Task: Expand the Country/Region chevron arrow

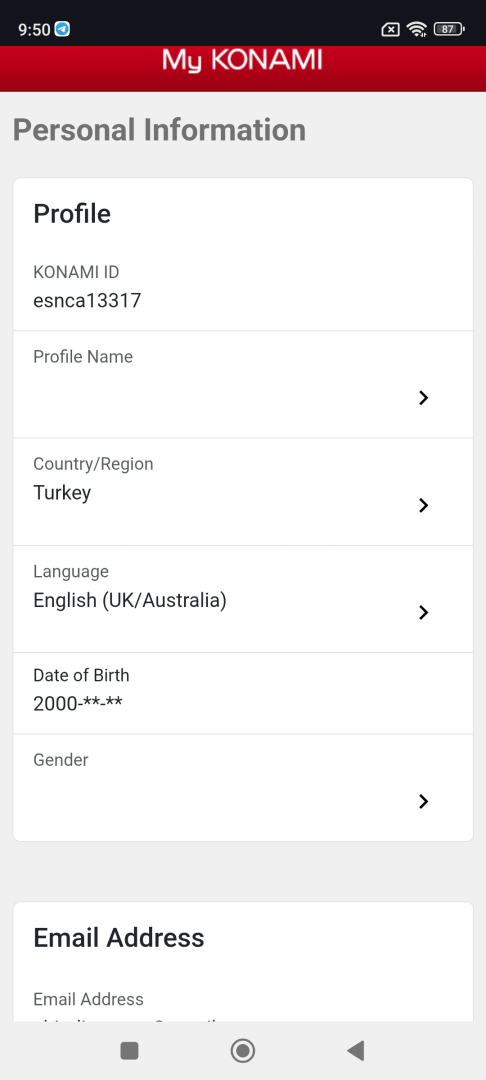Action: tap(423, 505)
